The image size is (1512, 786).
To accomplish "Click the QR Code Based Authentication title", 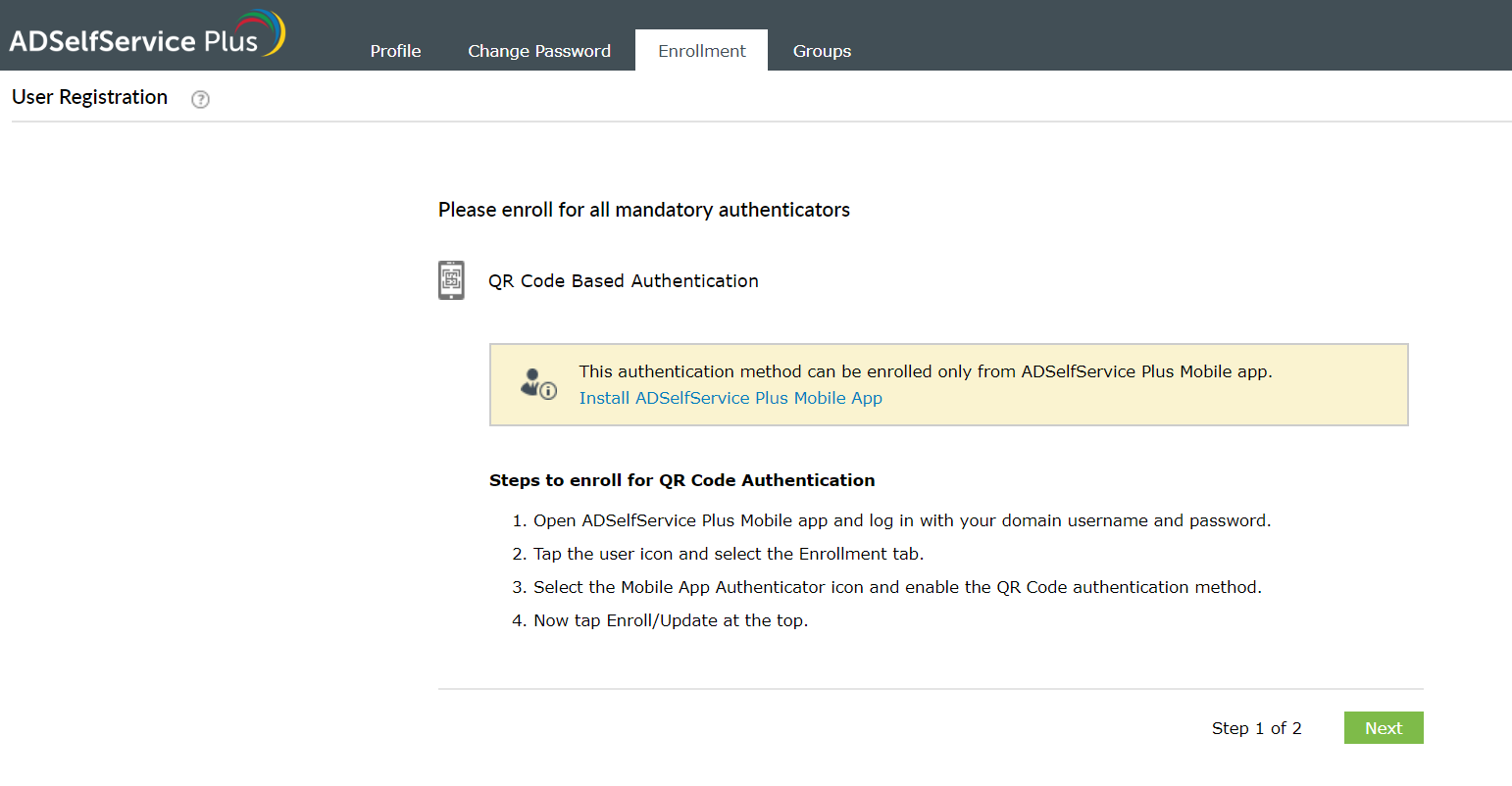I will click(624, 280).
